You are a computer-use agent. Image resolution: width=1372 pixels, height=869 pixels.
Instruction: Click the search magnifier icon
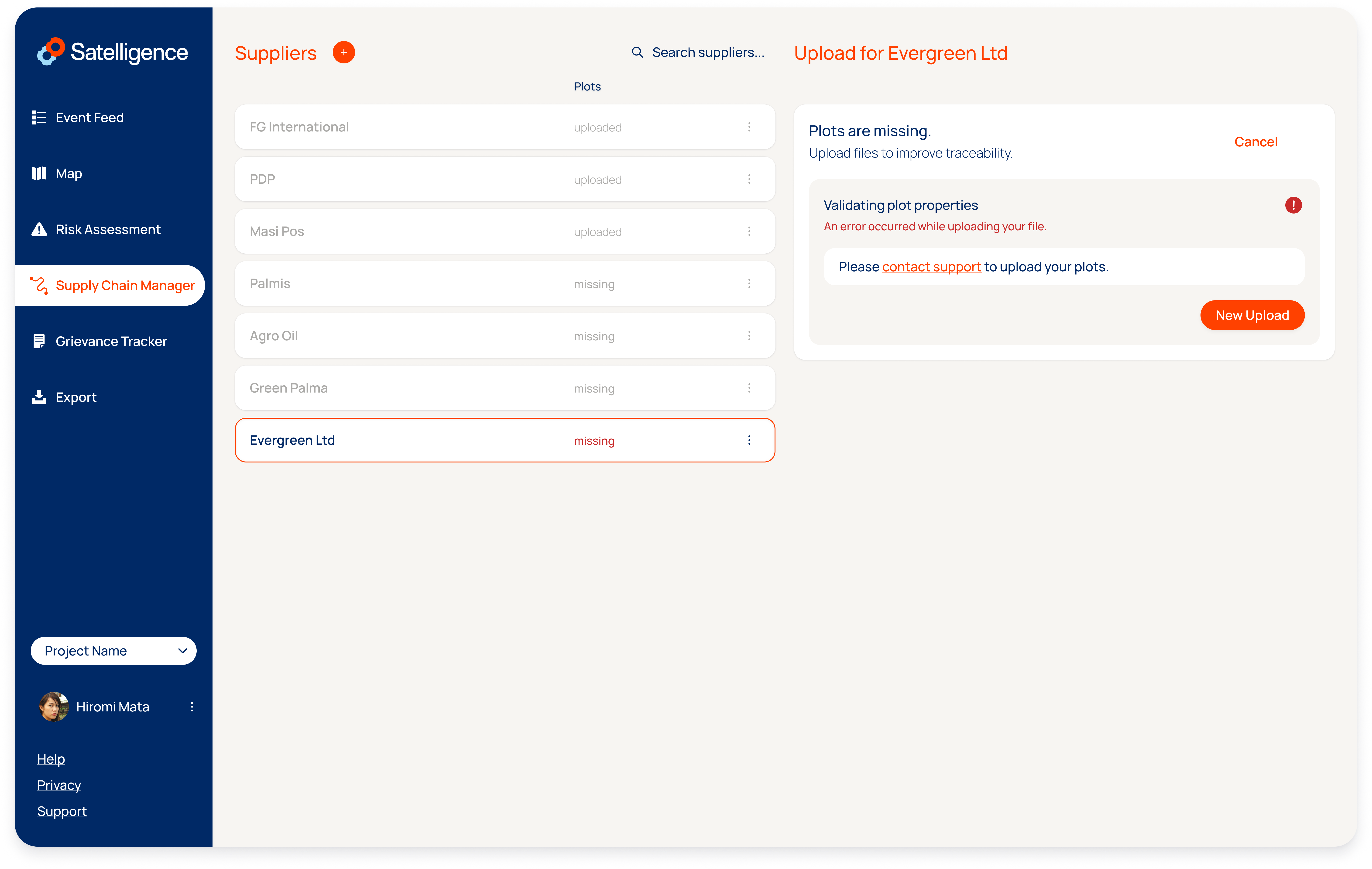point(637,52)
